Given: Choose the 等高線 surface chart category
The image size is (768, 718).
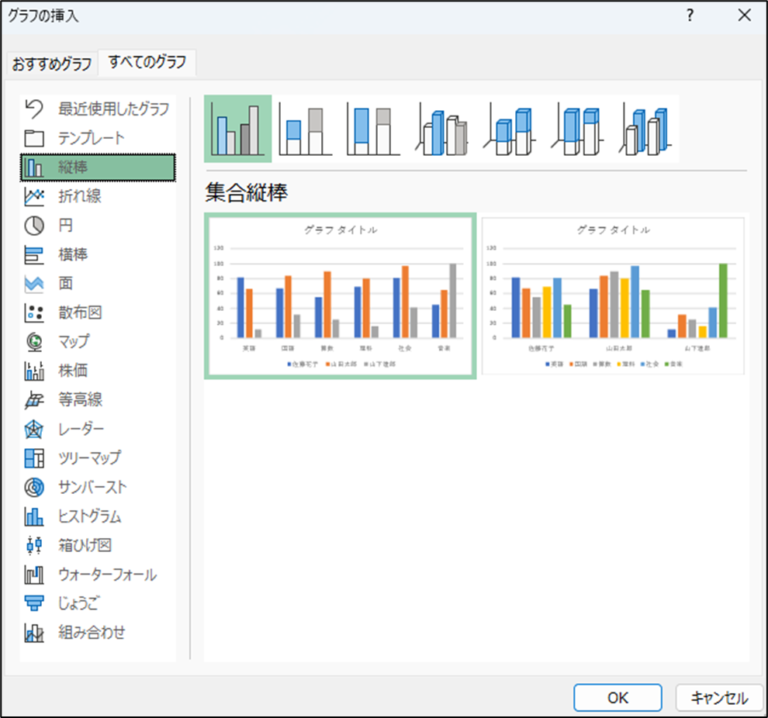Looking at the screenshot, I should click(x=98, y=400).
